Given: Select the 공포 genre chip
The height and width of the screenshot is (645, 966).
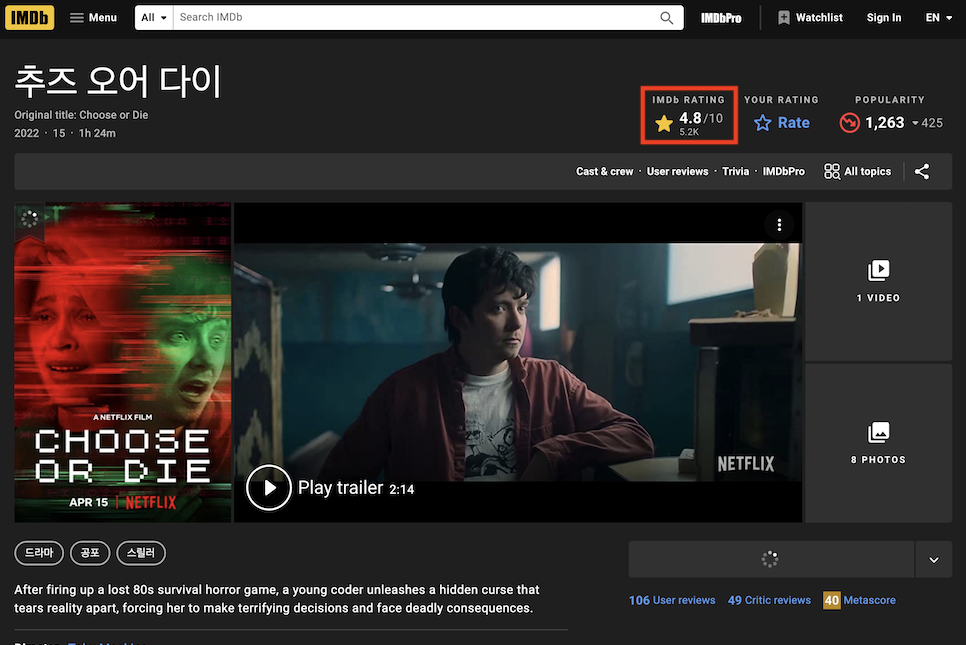Looking at the screenshot, I should click(90, 553).
